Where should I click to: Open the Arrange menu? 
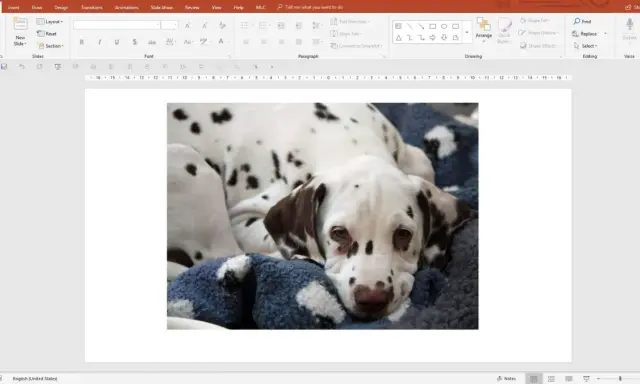484,29
